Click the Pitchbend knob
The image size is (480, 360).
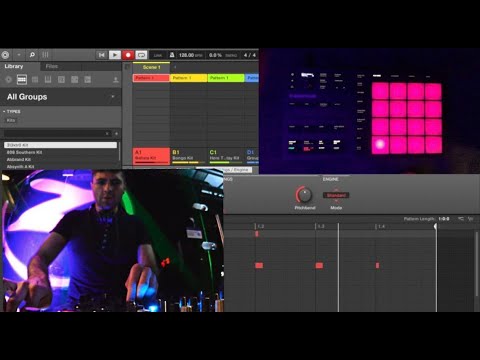[x=304, y=195]
